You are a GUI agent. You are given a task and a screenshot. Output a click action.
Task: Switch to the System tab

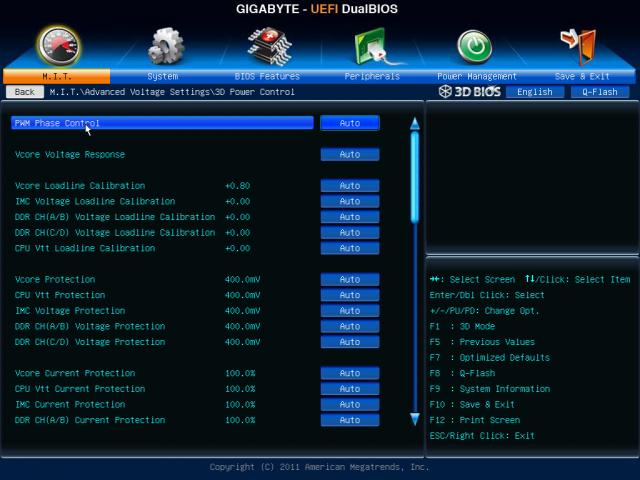pyautogui.click(x=162, y=76)
